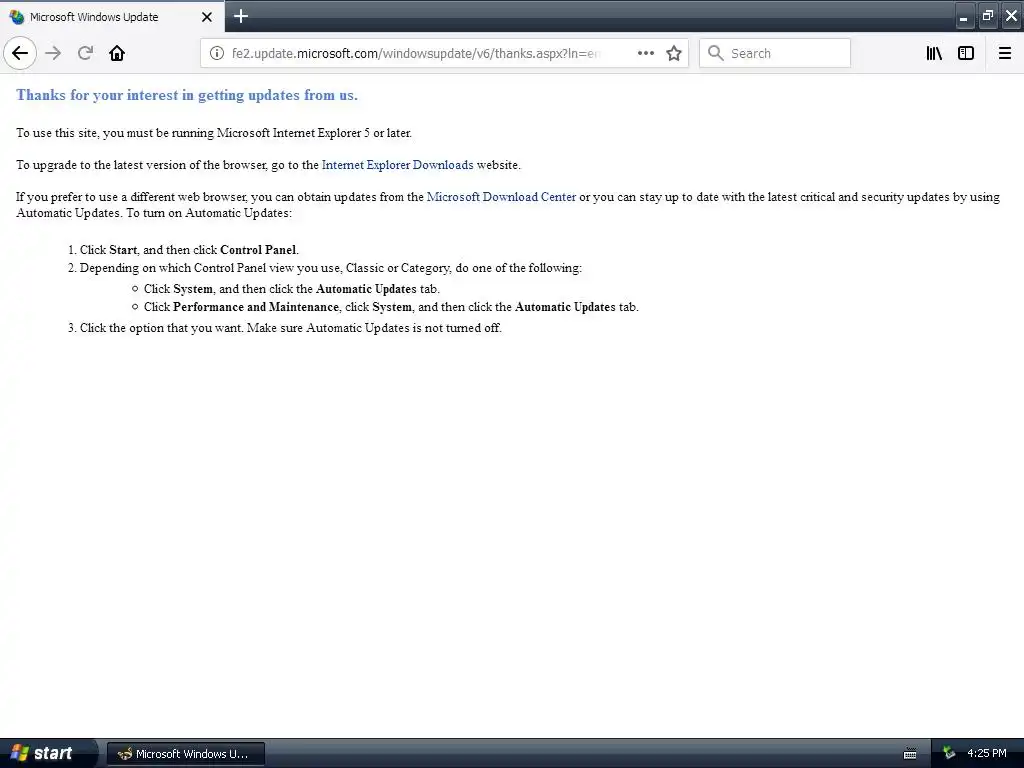The height and width of the screenshot is (768, 1024).
Task: Click step 2 Depending on Control Panel view
Action: (330, 268)
